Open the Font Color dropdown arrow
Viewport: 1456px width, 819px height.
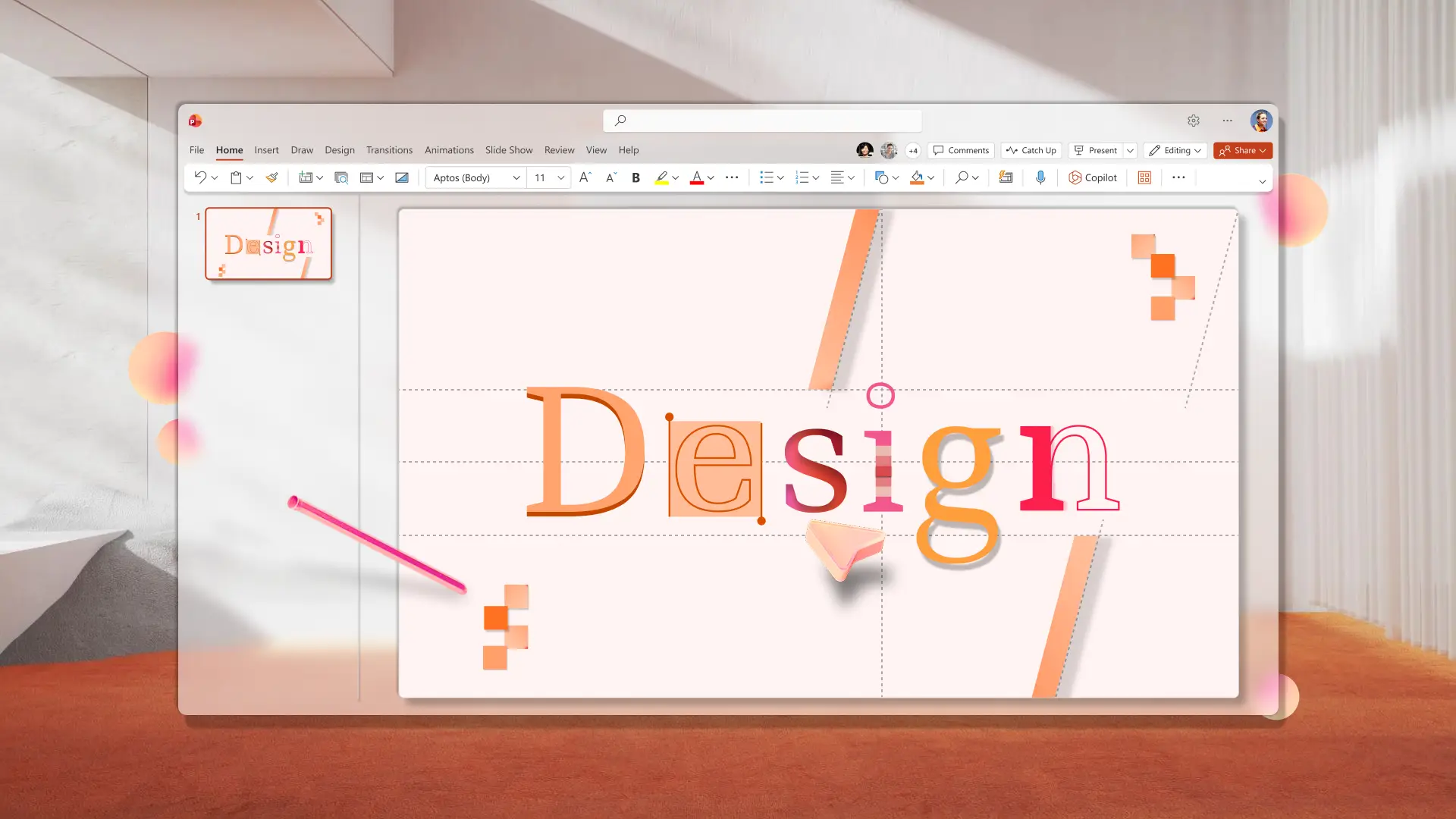[711, 177]
